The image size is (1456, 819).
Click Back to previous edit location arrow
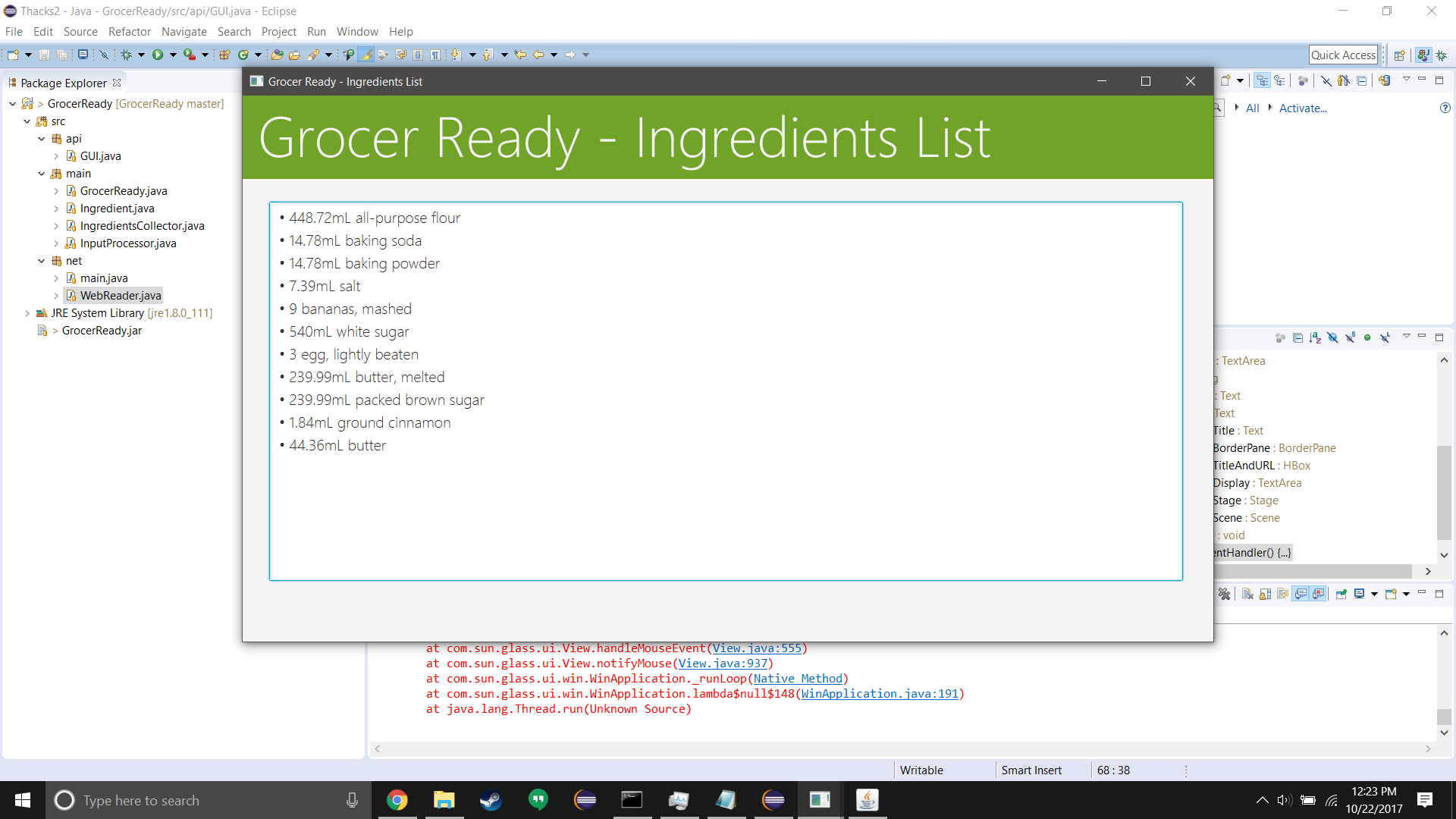click(520, 55)
